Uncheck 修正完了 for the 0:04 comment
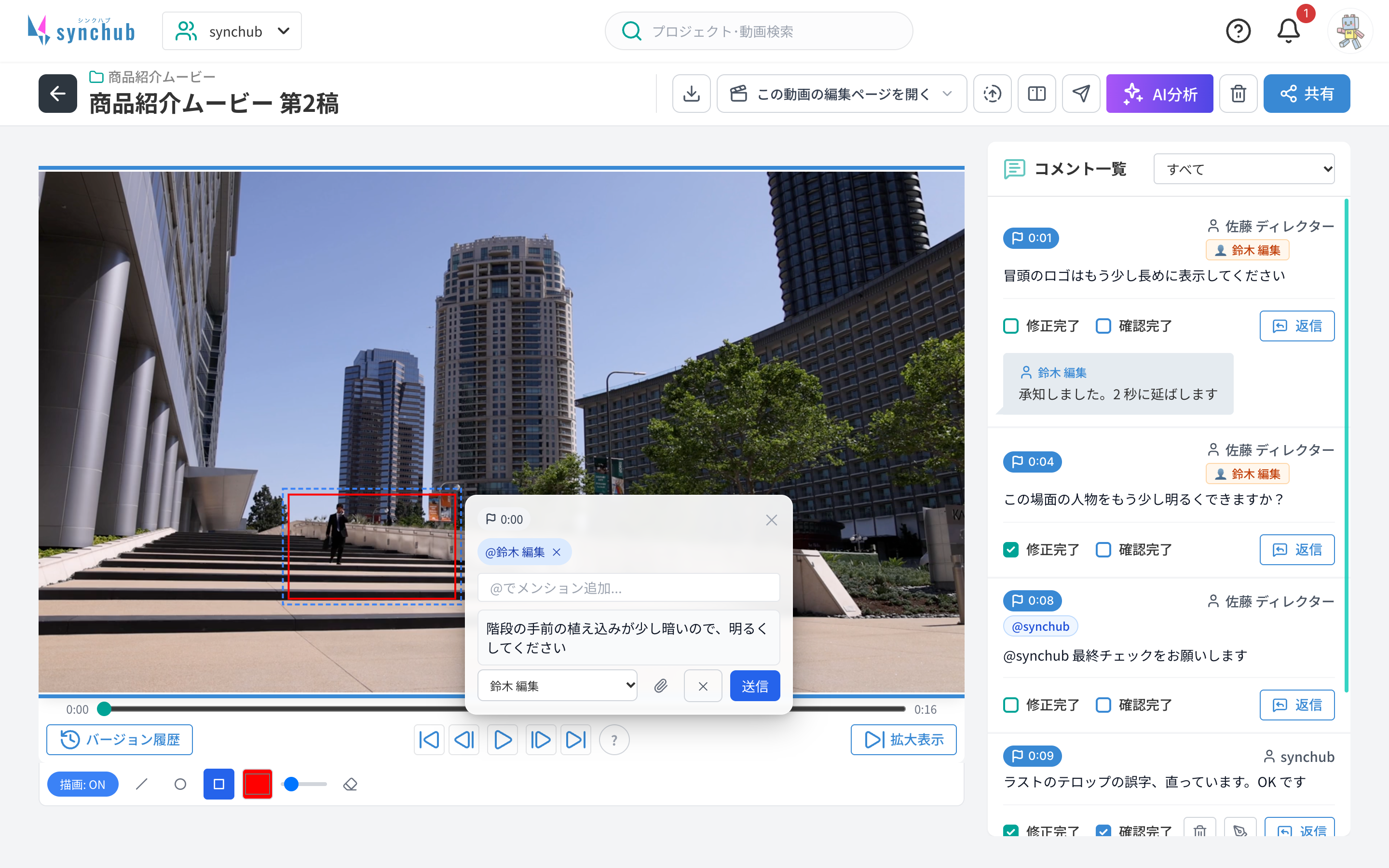Screen dimensions: 1389x868 coord(1011,550)
